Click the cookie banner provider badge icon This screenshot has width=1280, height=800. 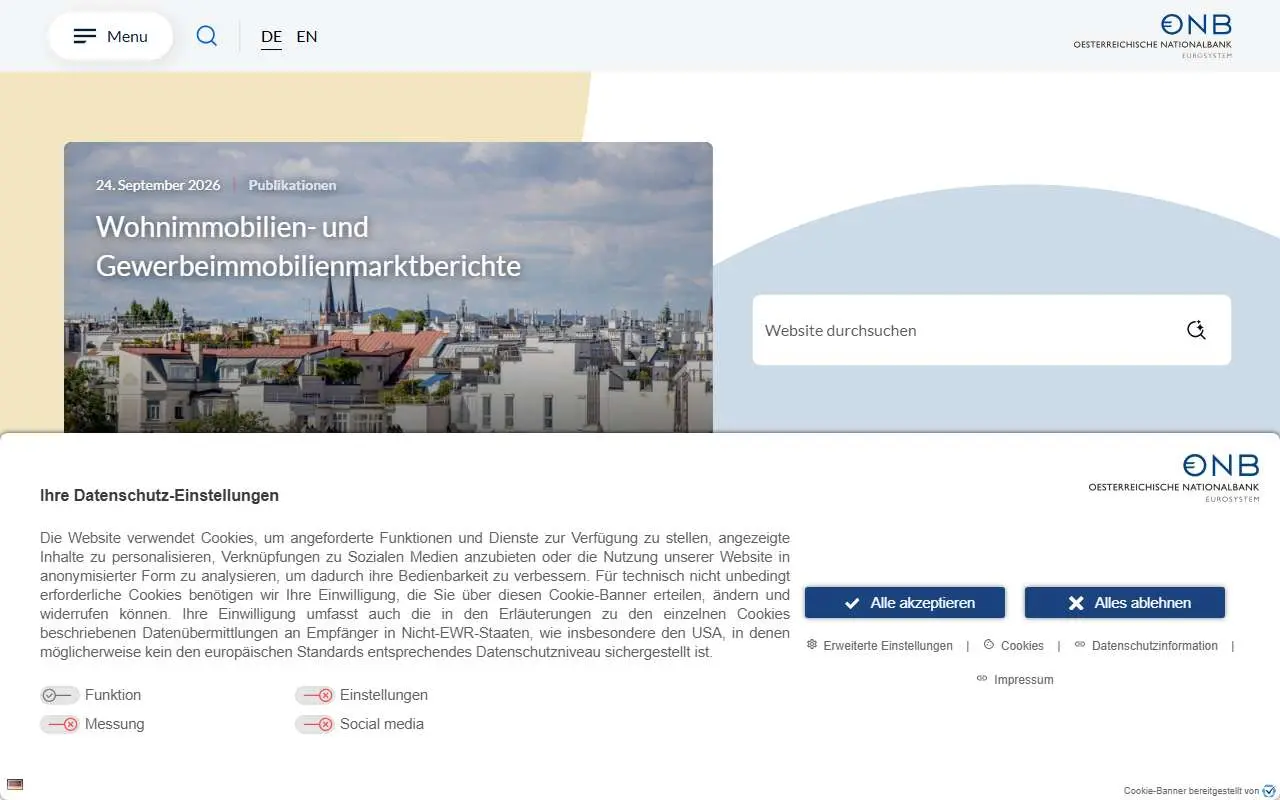point(1270,791)
